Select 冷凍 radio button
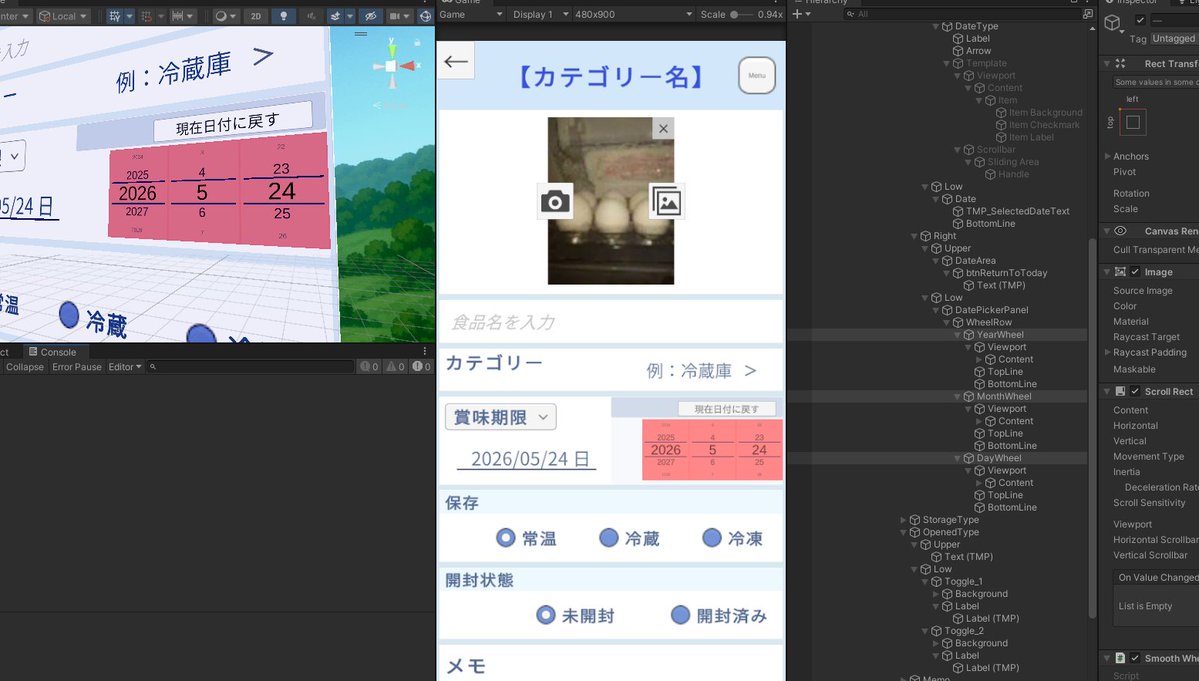This screenshot has height=681, width=1199. click(x=712, y=538)
